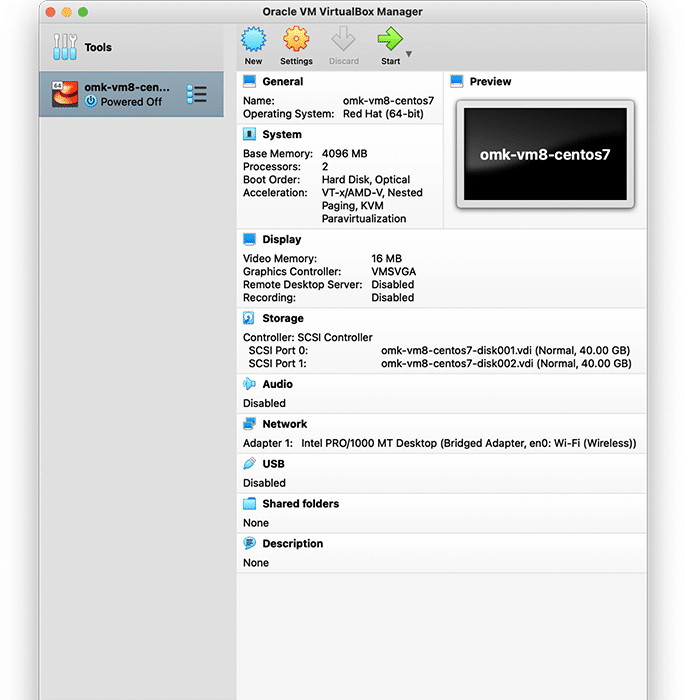Click the Preview section icon

[x=457, y=81]
